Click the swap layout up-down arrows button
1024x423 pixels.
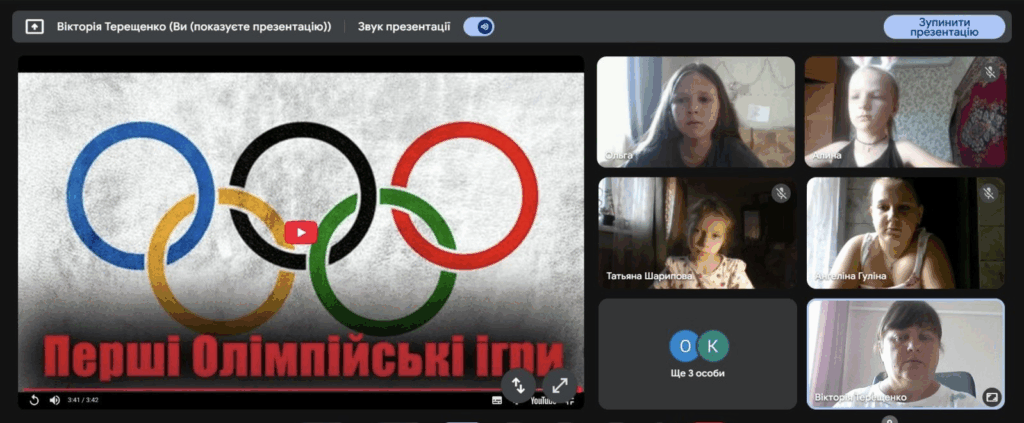point(519,385)
